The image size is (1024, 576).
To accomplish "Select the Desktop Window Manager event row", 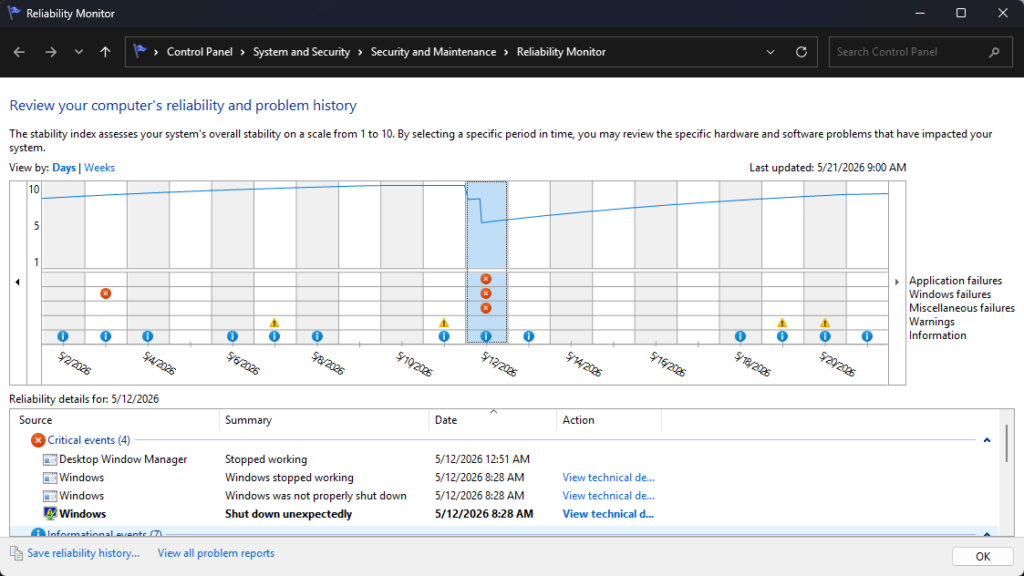I will tap(504, 459).
